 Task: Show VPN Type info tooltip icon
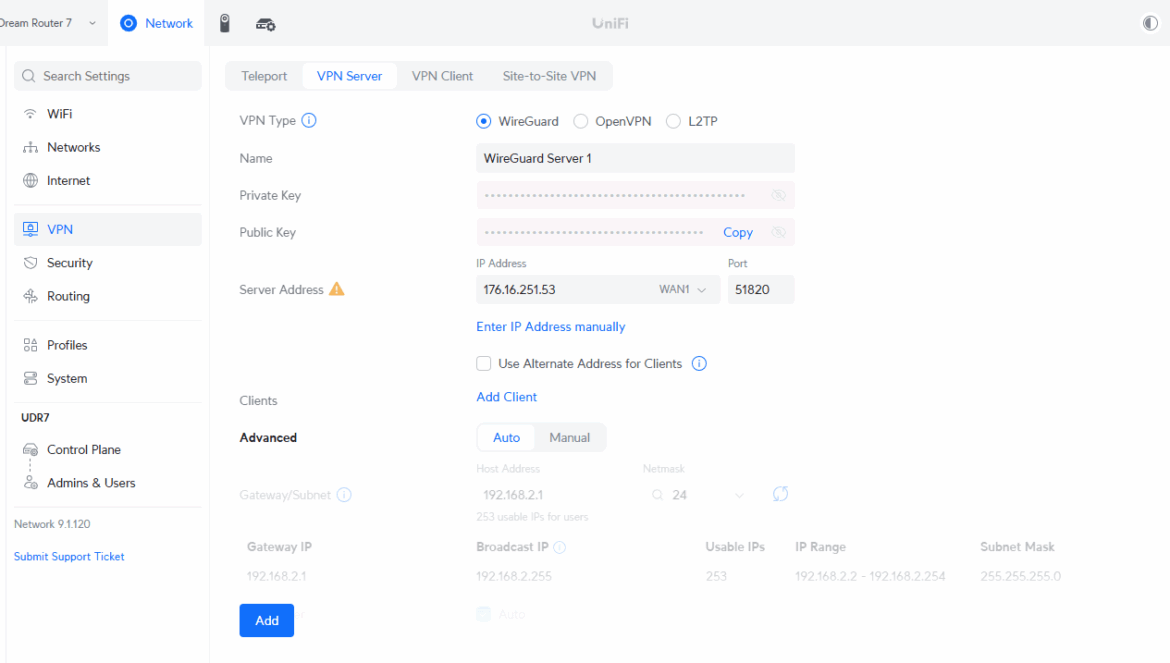309,120
